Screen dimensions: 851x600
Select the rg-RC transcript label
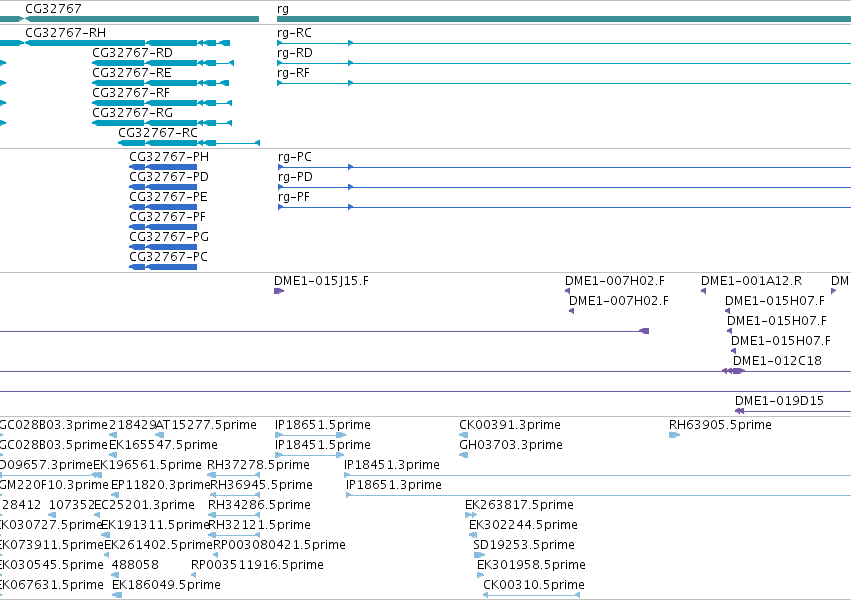(x=294, y=33)
